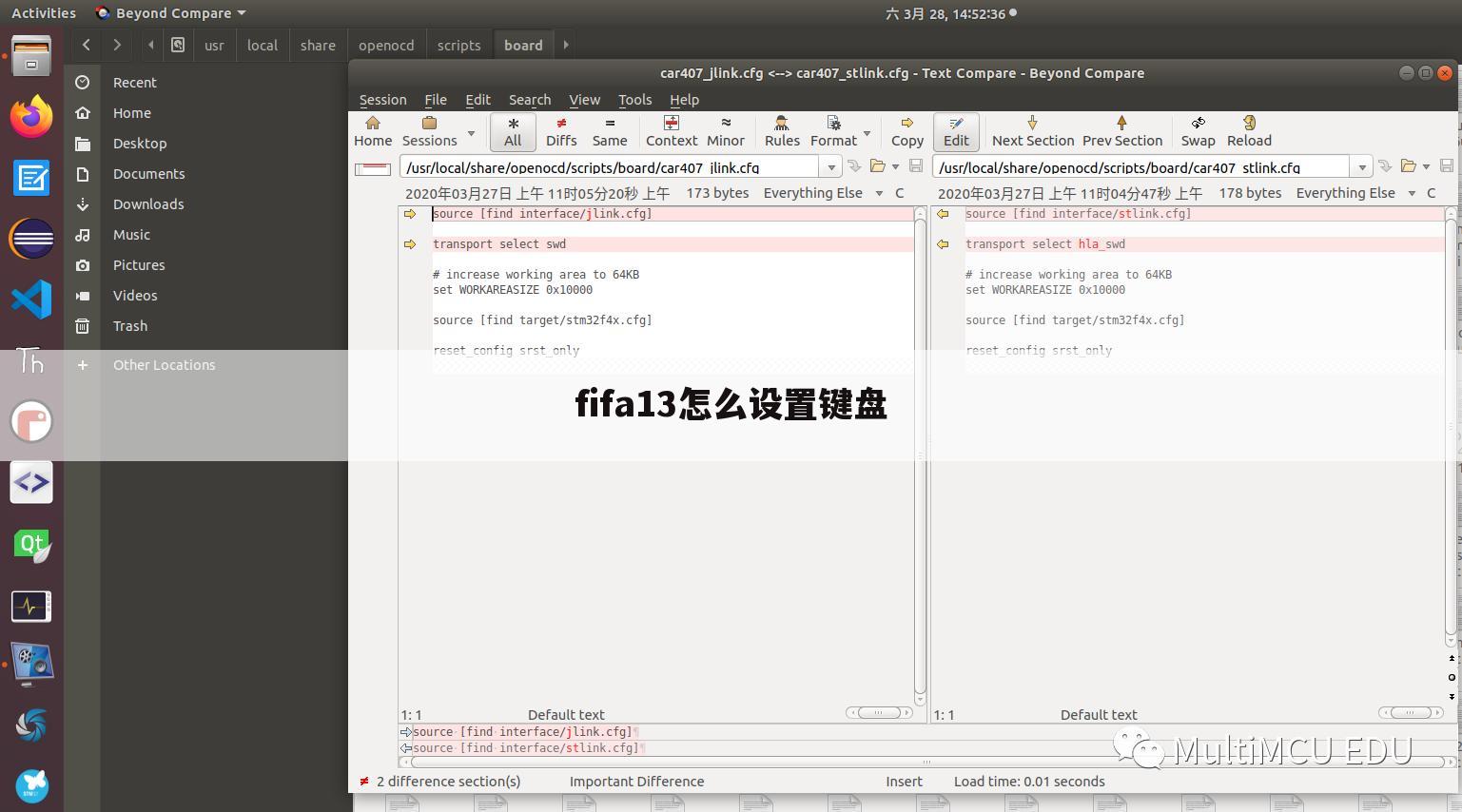Click the right file path field car407_stlink.cfg
This screenshot has height=812, width=1462.
pyautogui.click(x=1140, y=166)
